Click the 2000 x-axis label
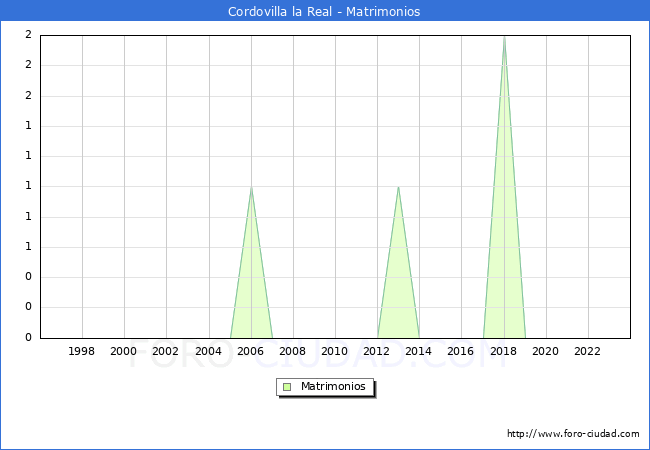Image resolution: width=650 pixels, height=450 pixels. point(124,351)
